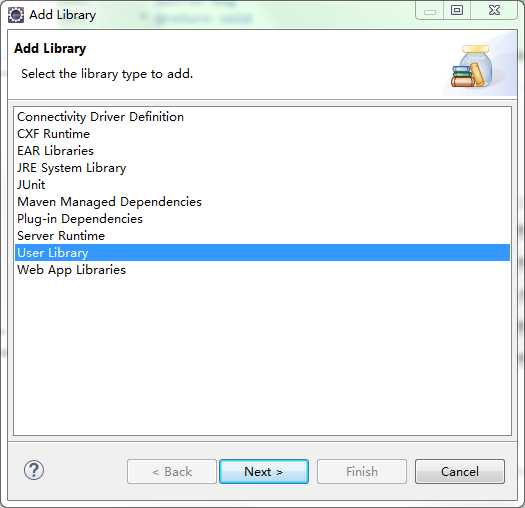Viewport: 525px width, 508px height.
Task: Click the library books jar wizard image
Action: coord(472,66)
